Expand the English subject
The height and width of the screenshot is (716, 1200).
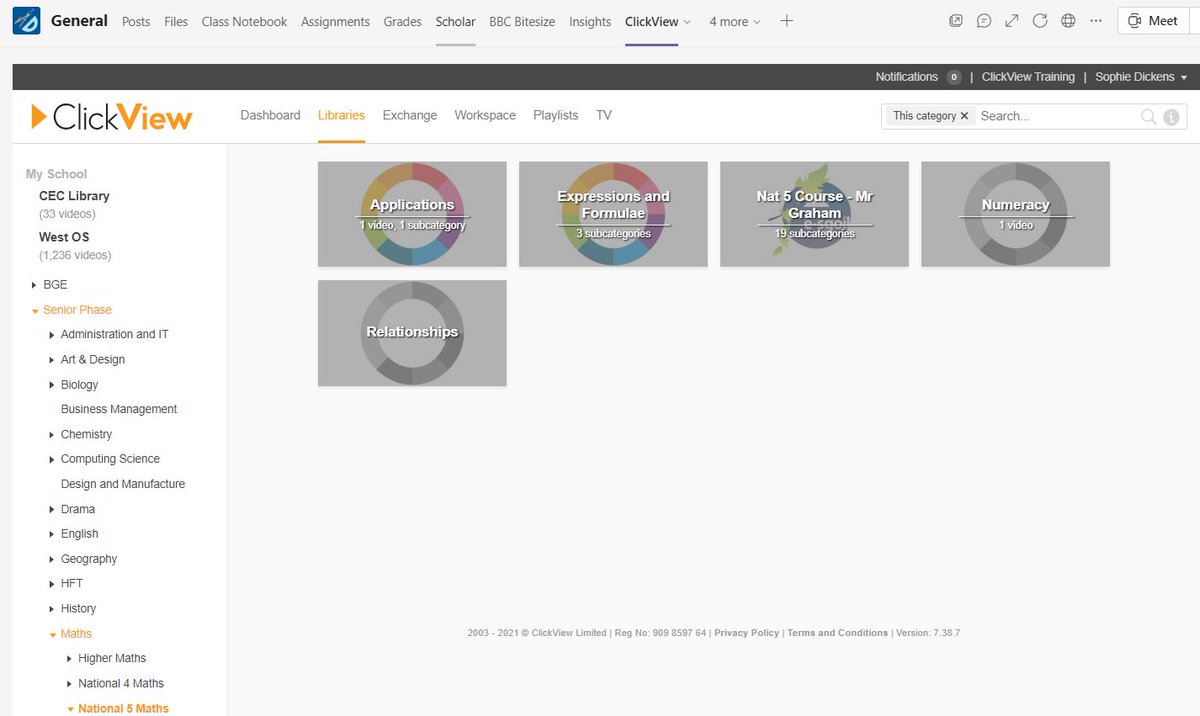52,534
